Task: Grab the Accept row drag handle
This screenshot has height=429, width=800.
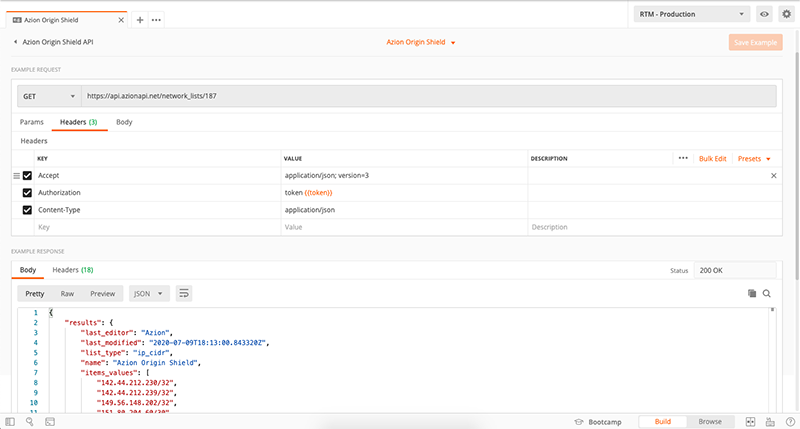Action: point(16,175)
